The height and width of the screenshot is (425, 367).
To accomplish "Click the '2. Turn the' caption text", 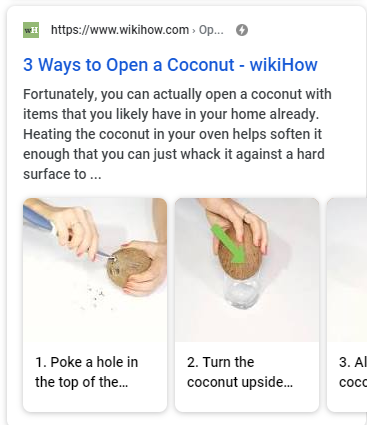I will [221, 362].
